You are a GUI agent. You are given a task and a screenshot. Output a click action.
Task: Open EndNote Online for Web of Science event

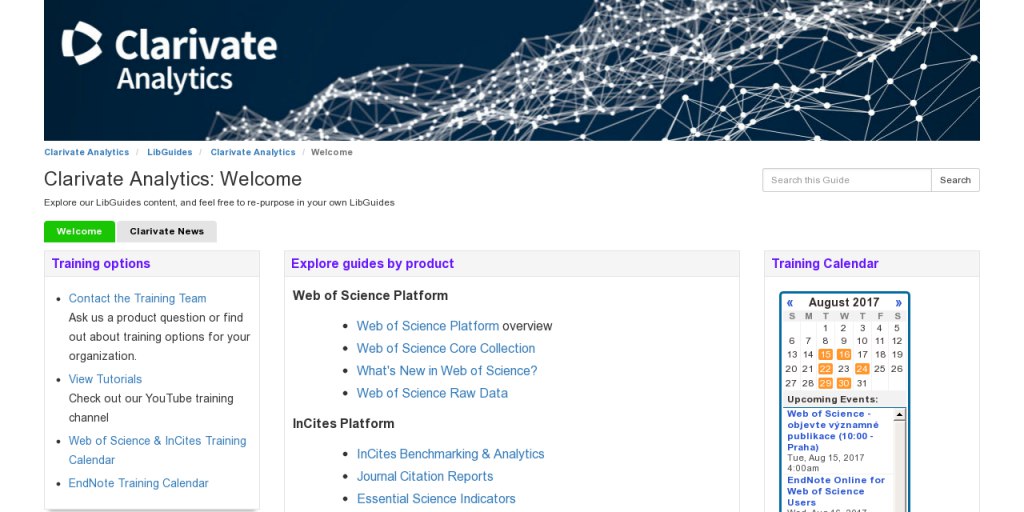(x=836, y=491)
